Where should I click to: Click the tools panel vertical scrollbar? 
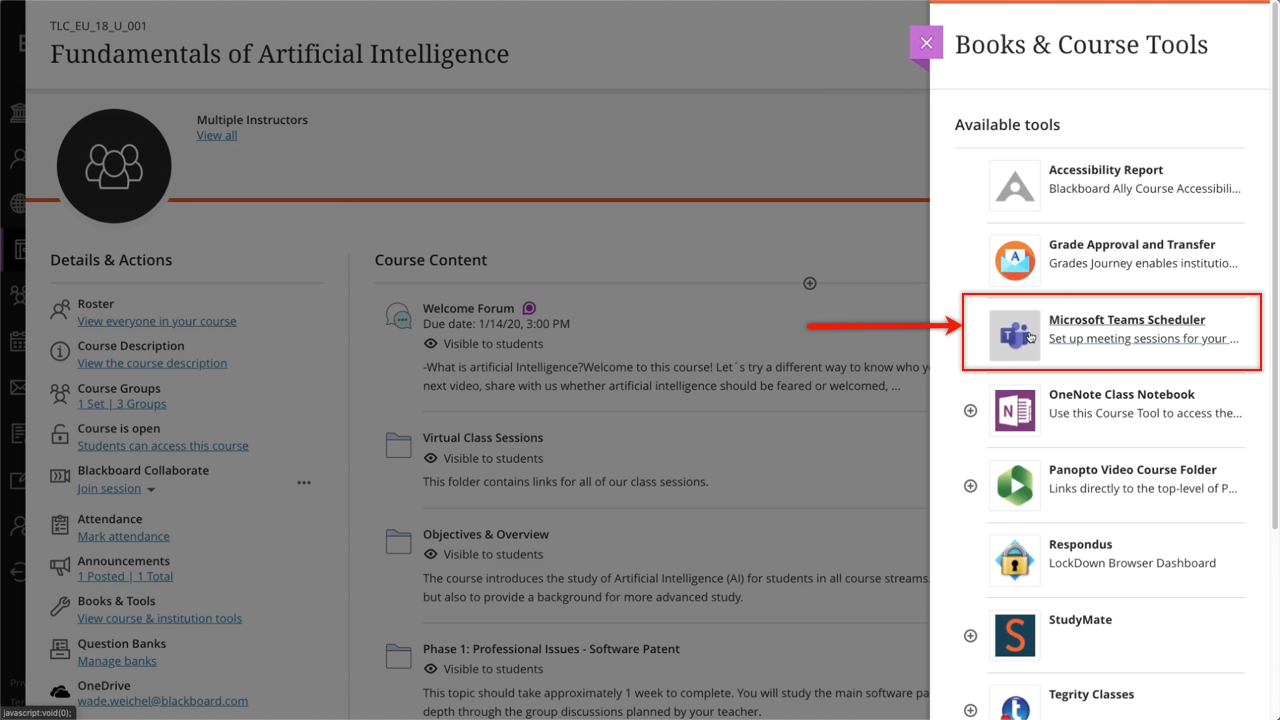1273,260
